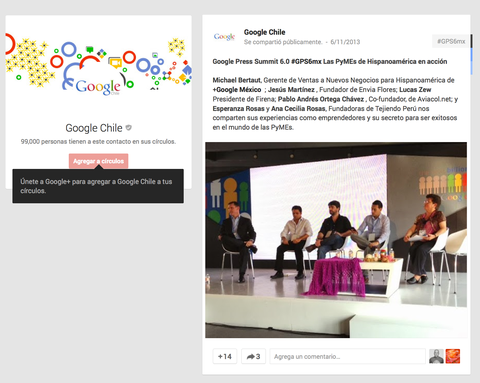
Task: Click the reshare button showing 3
Action: click(253, 356)
